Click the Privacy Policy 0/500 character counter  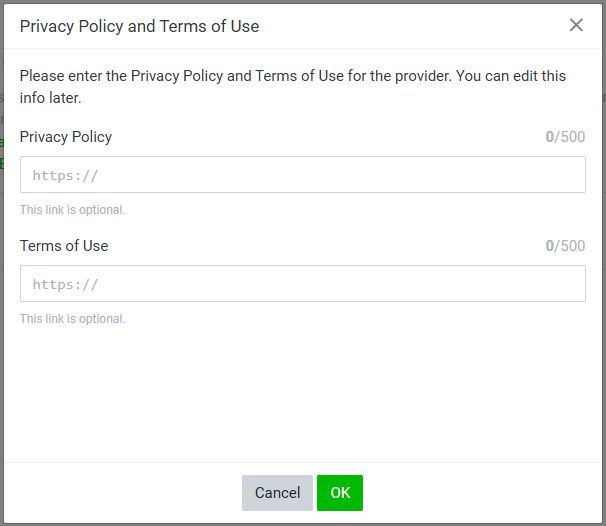(565, 137)
